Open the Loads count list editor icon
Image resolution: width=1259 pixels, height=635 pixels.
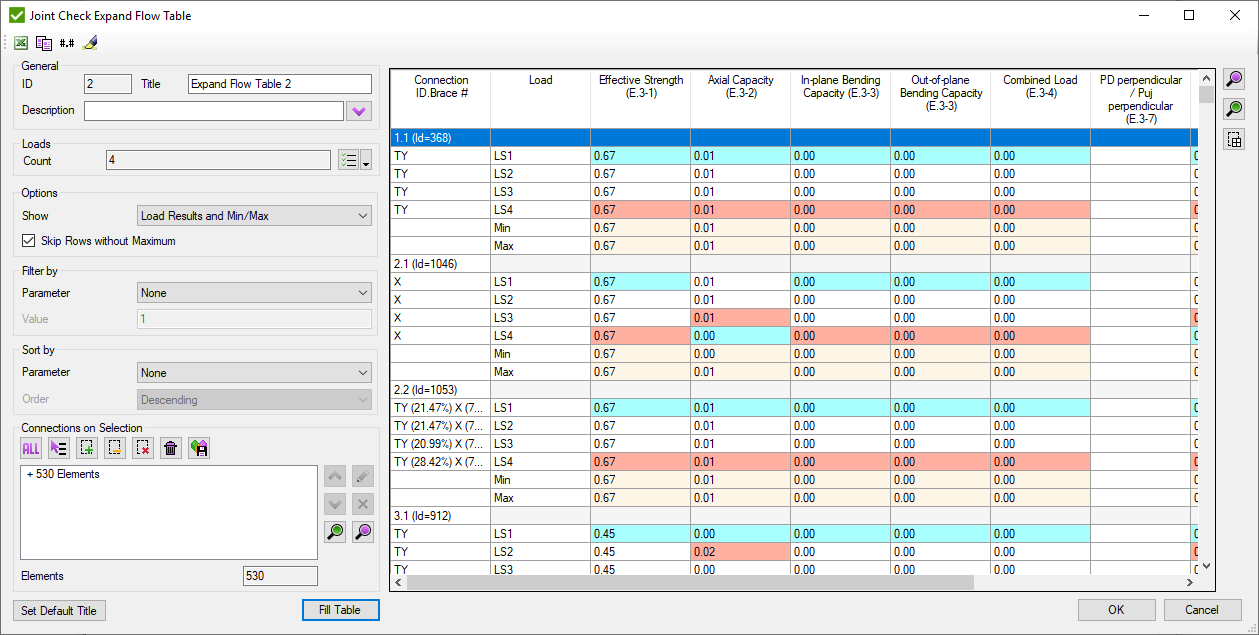347,159
